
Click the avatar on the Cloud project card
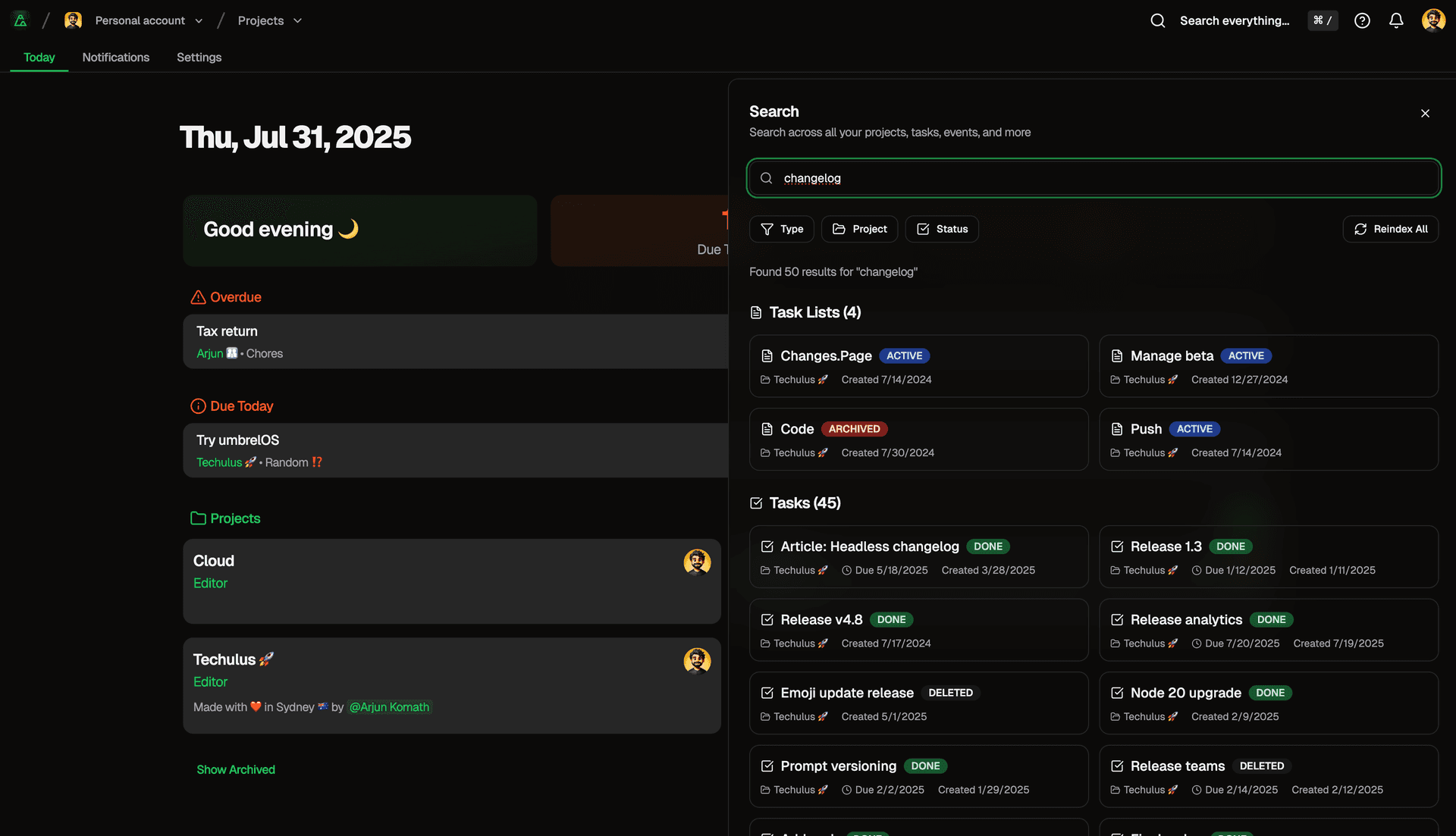697,562
